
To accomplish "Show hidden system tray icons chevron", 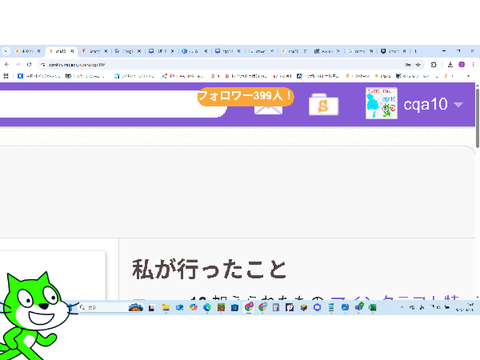I will click(x=402, y=307).
